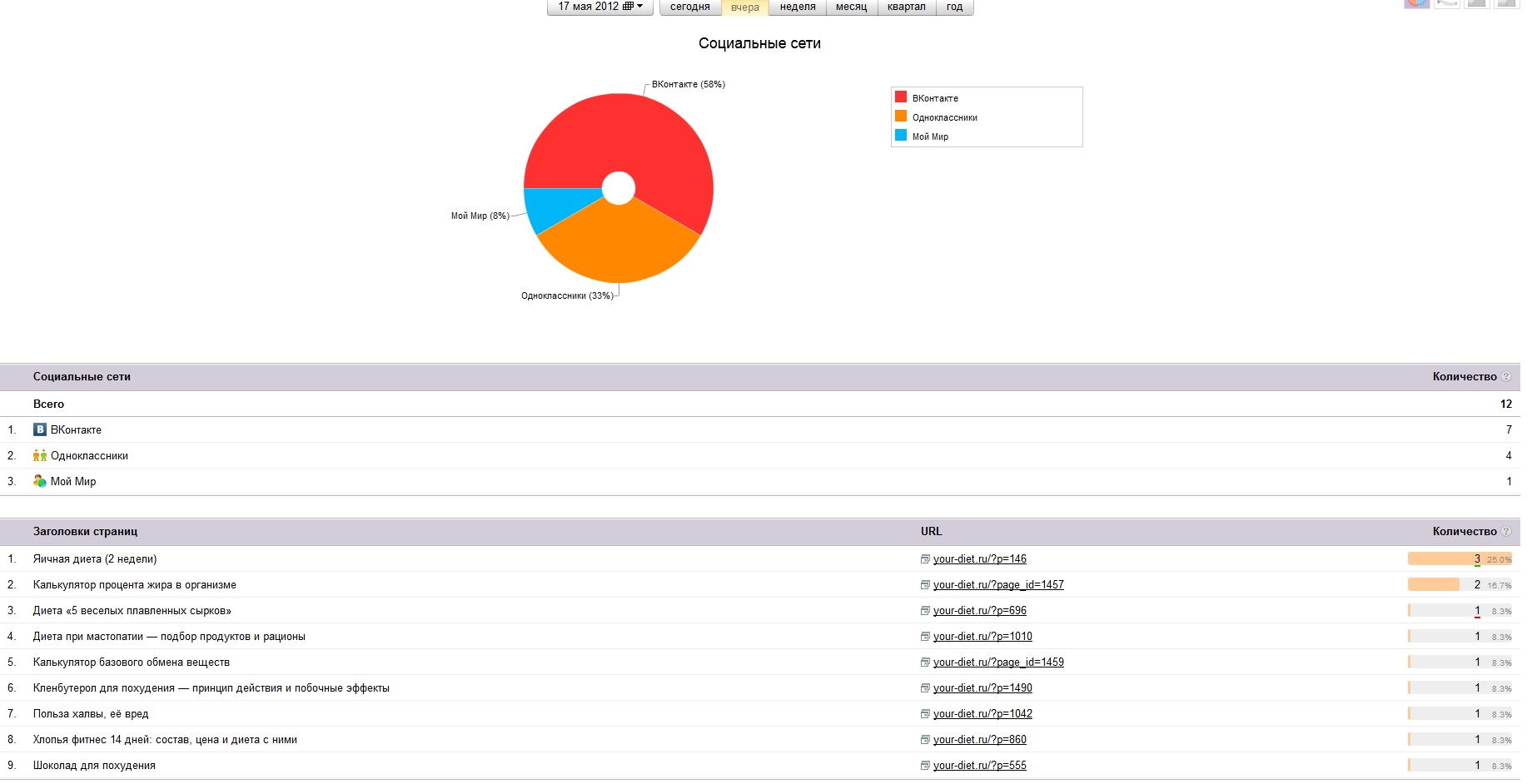Open link your-diet.ru/?p=146
This screenshot has width=1537, height=784.
(980, 559)
